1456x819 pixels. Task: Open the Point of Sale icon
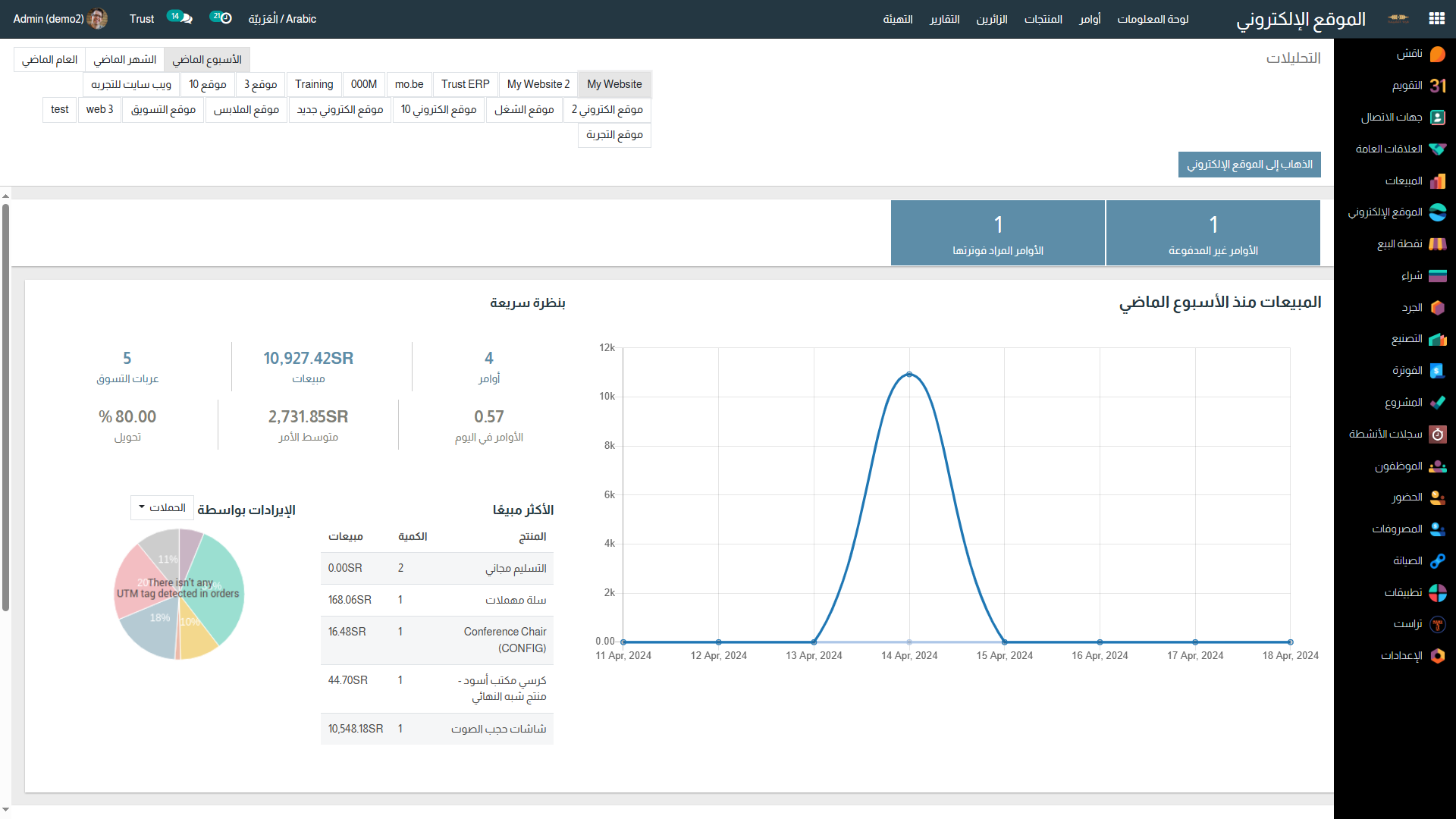pyautogui.click(x=1437, y=244)
